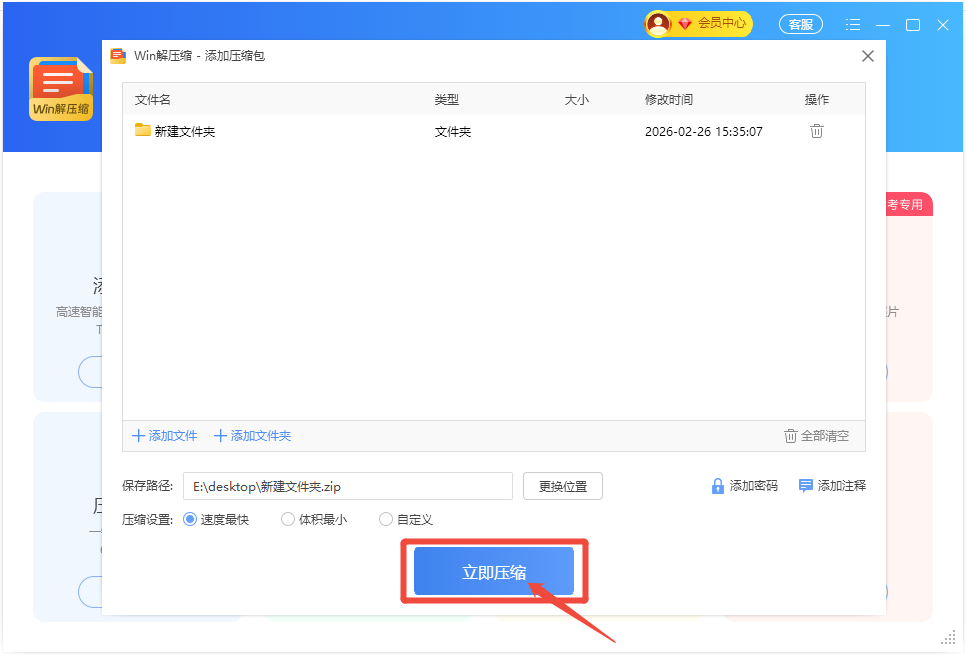Click the 新建文件夹 folder icon
The image size is (966, 655).
(x=143, y=131)
